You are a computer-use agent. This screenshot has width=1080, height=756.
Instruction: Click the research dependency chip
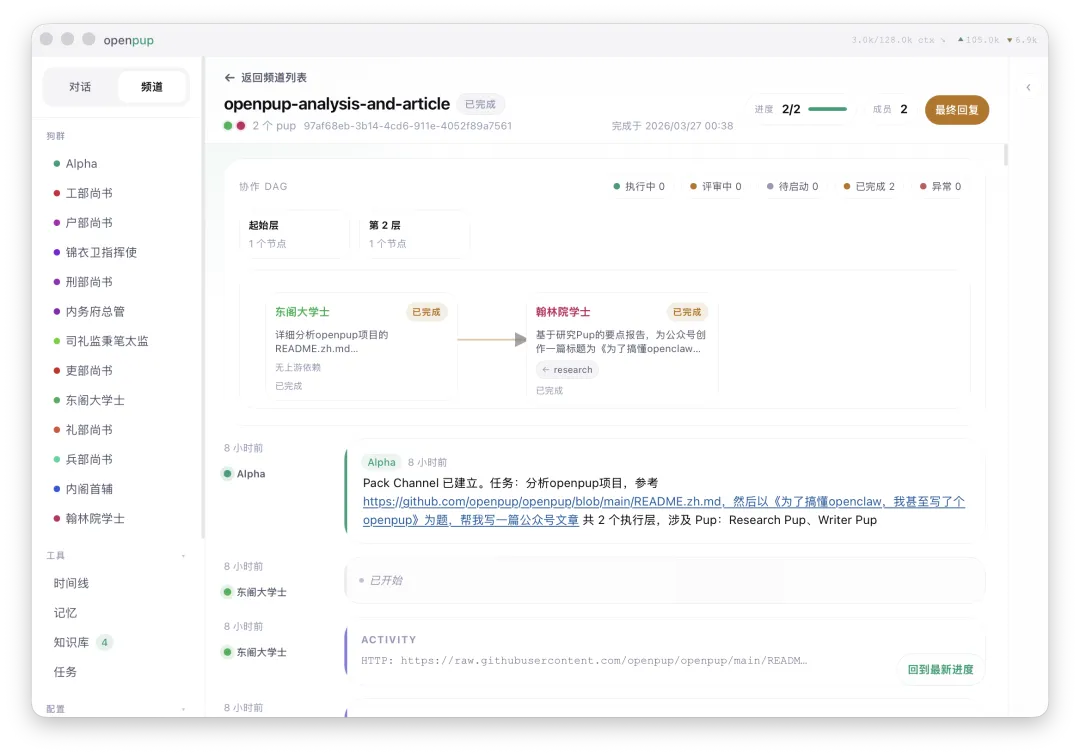point(567,370)
